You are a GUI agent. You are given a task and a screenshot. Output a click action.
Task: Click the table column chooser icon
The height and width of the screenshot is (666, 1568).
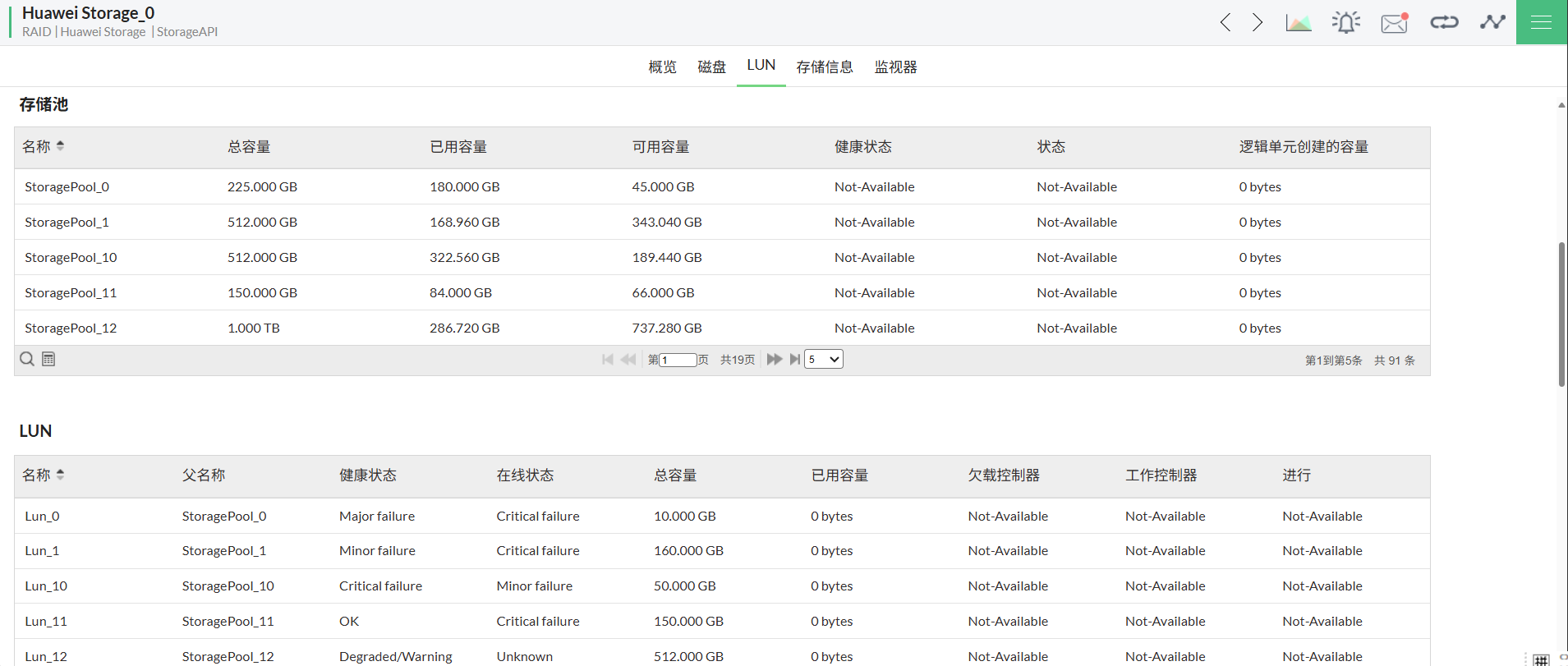point(48,359)
